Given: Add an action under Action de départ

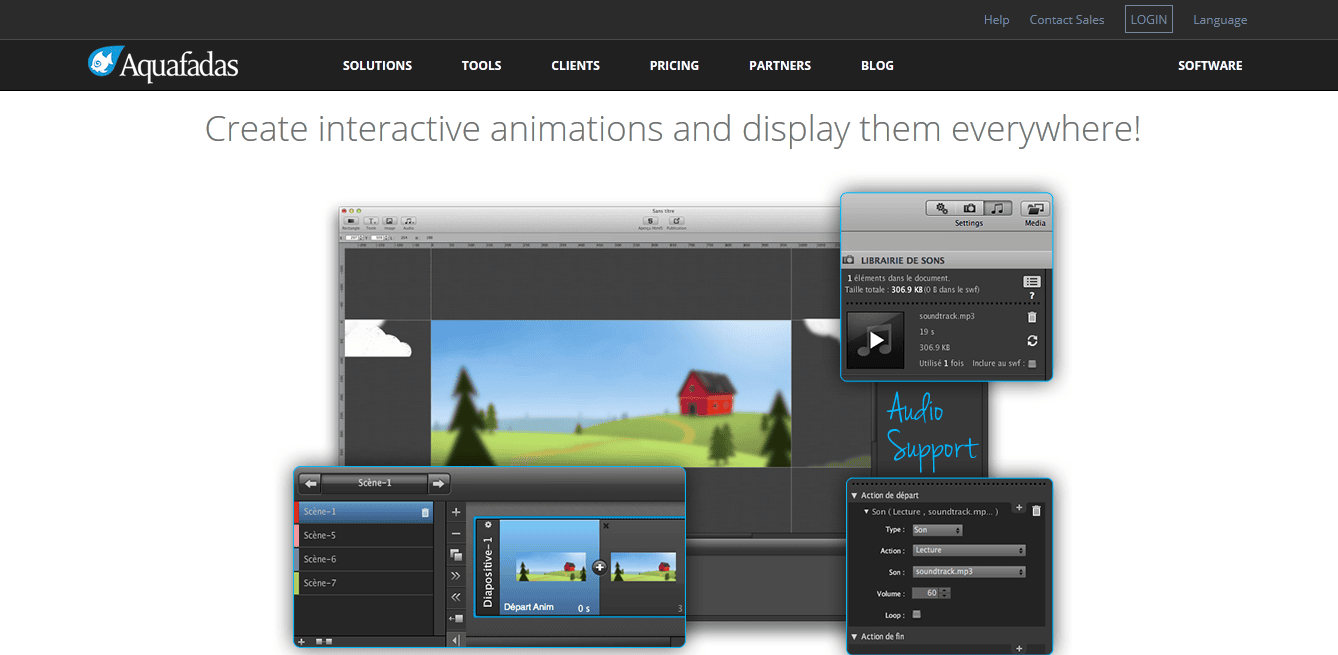Looking at the screenshot, I should point(1019,508).
